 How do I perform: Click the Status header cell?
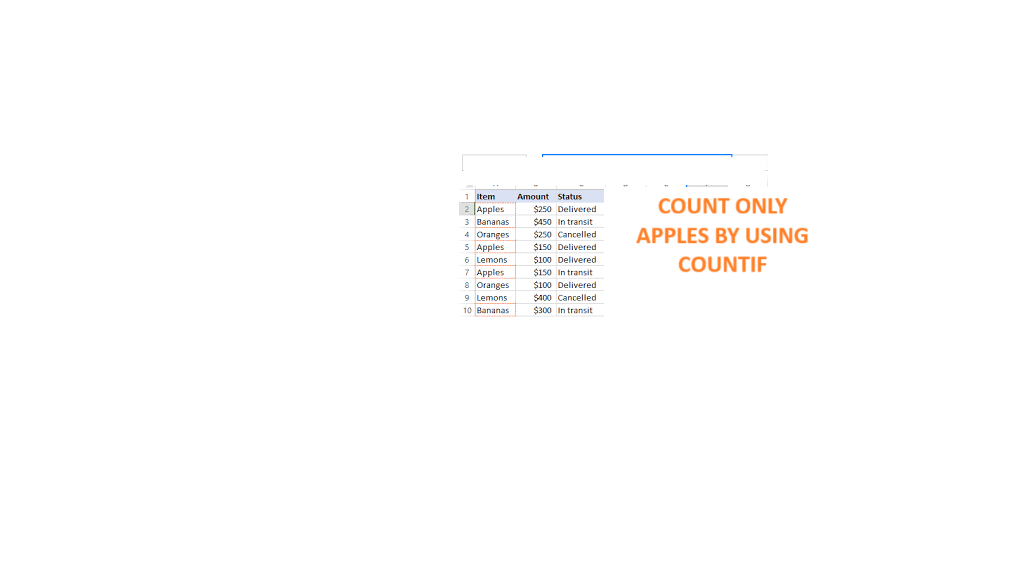pos(571,197)
